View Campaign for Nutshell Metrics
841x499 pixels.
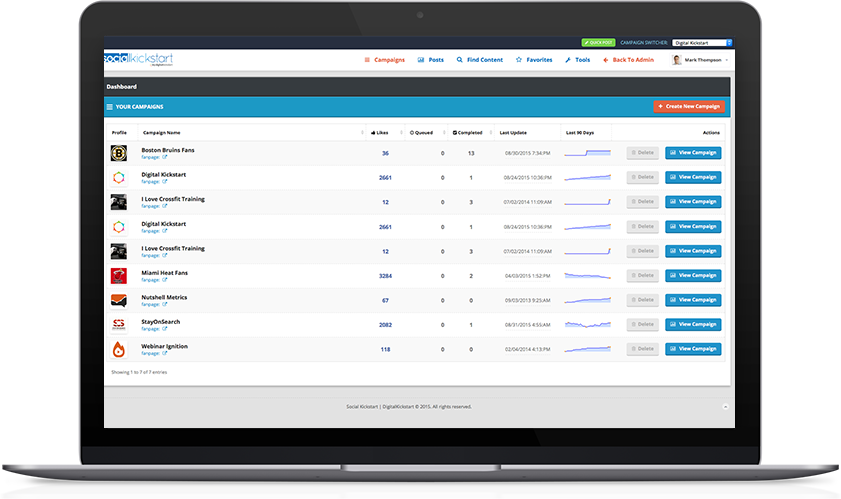tap(693, 300)
